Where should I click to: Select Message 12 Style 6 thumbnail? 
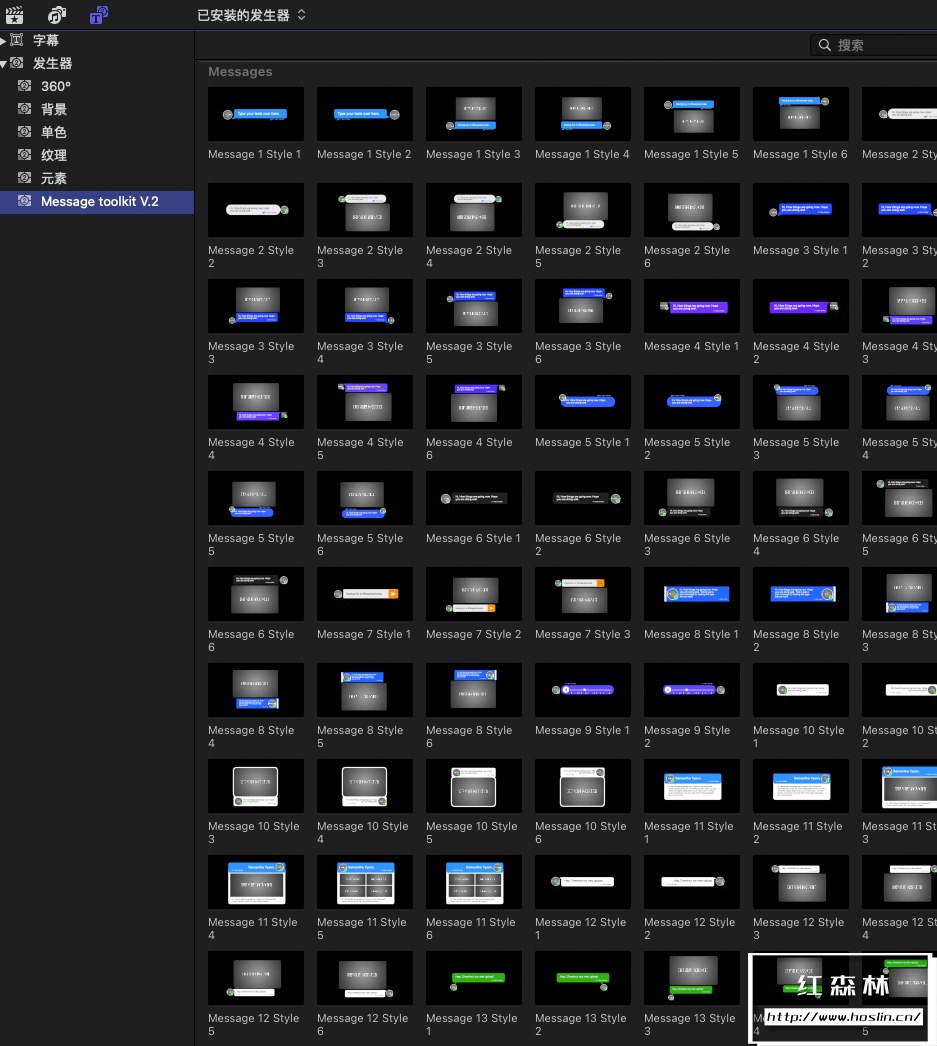pos(365,978)
